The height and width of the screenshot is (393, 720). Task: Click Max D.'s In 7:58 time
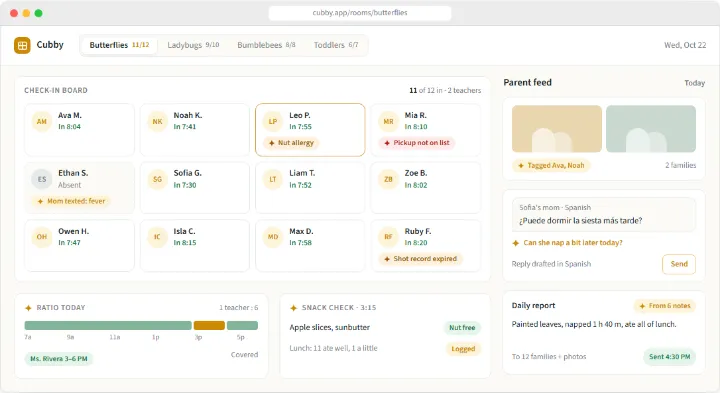[300, 243]
